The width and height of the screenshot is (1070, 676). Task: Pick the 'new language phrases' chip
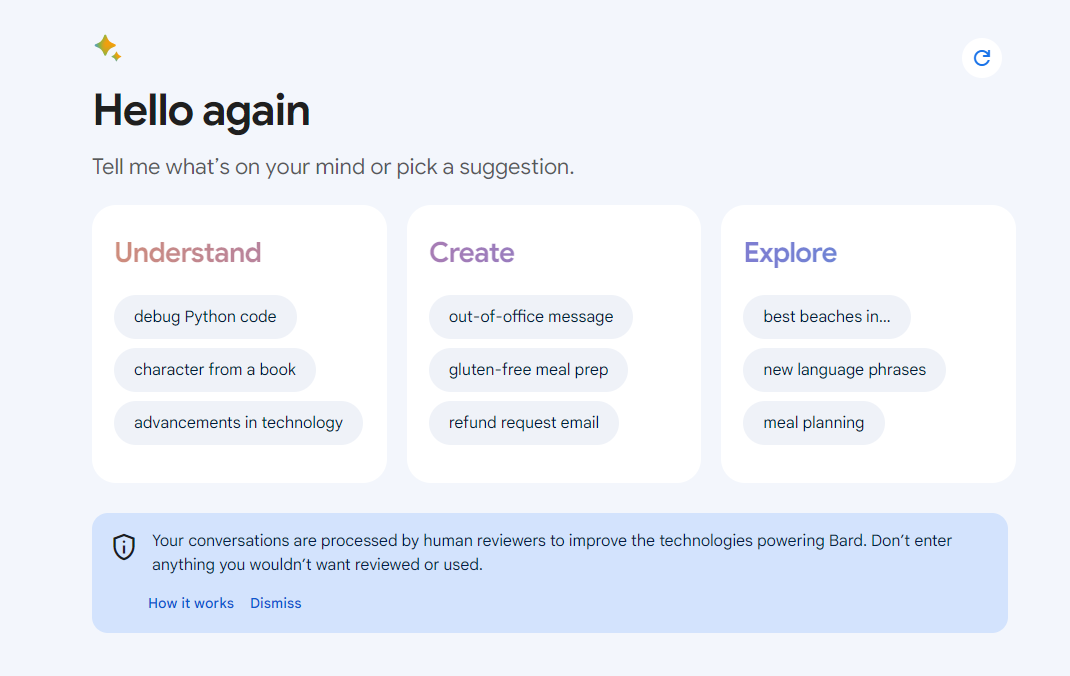click(844, 370)
